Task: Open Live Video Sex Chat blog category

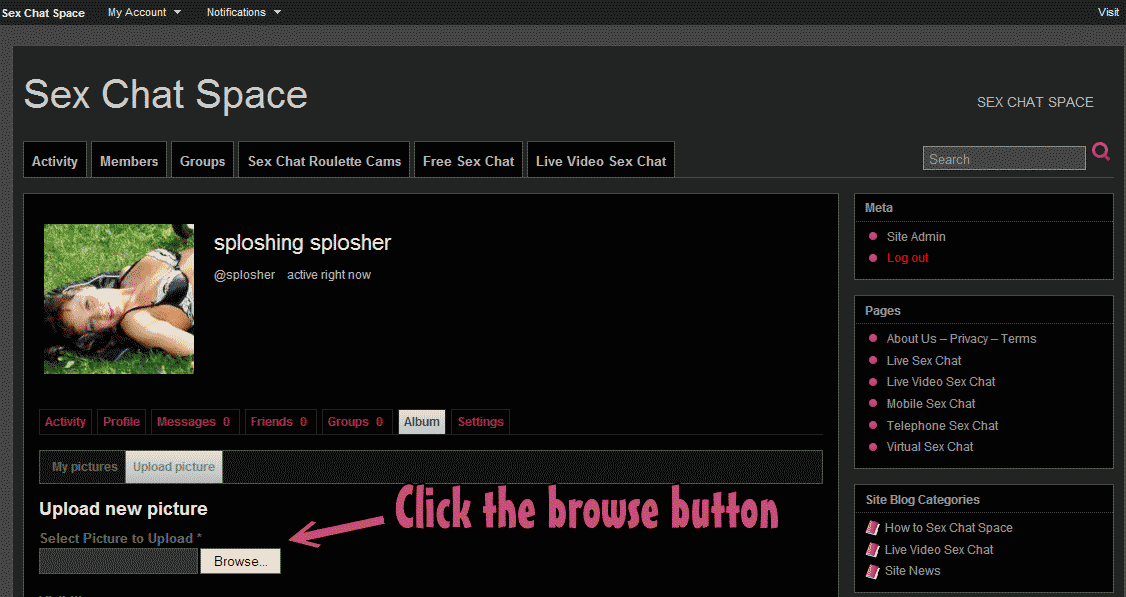Action: click(939, 550)
